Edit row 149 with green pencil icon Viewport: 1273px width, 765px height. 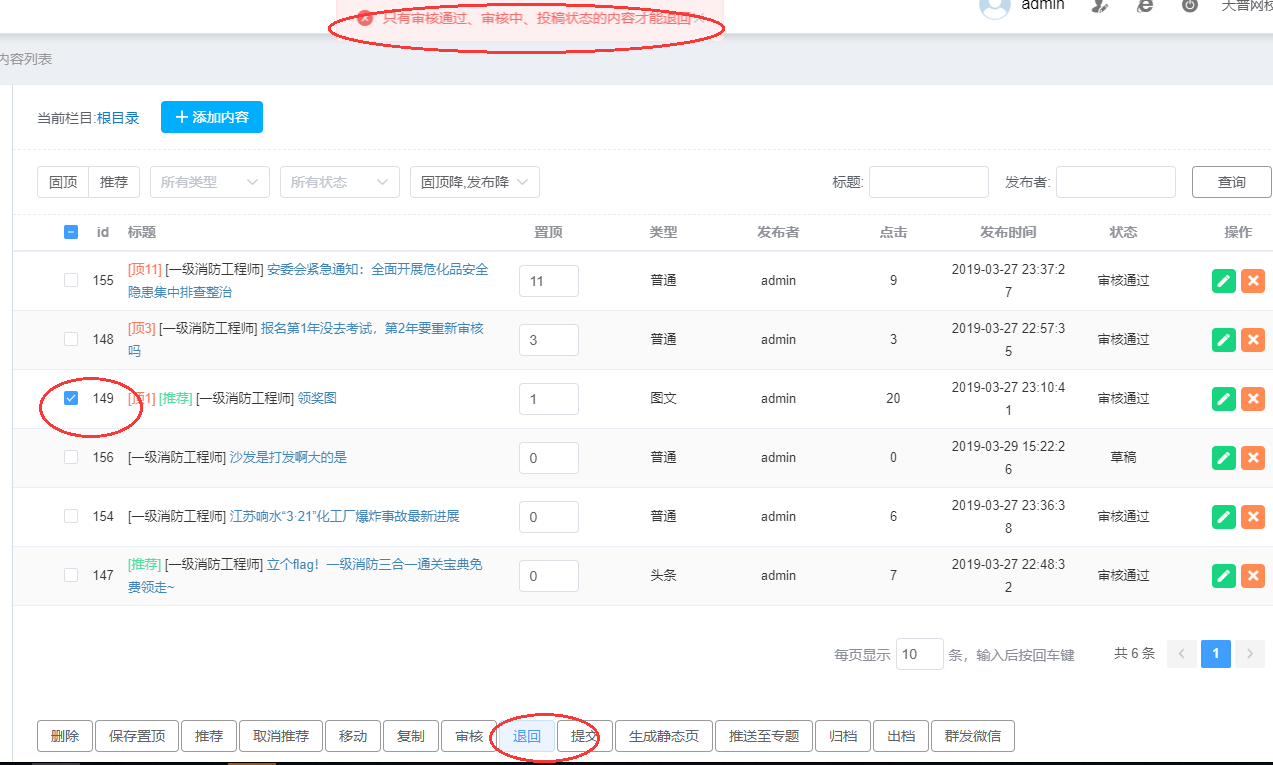point(1224,399)
